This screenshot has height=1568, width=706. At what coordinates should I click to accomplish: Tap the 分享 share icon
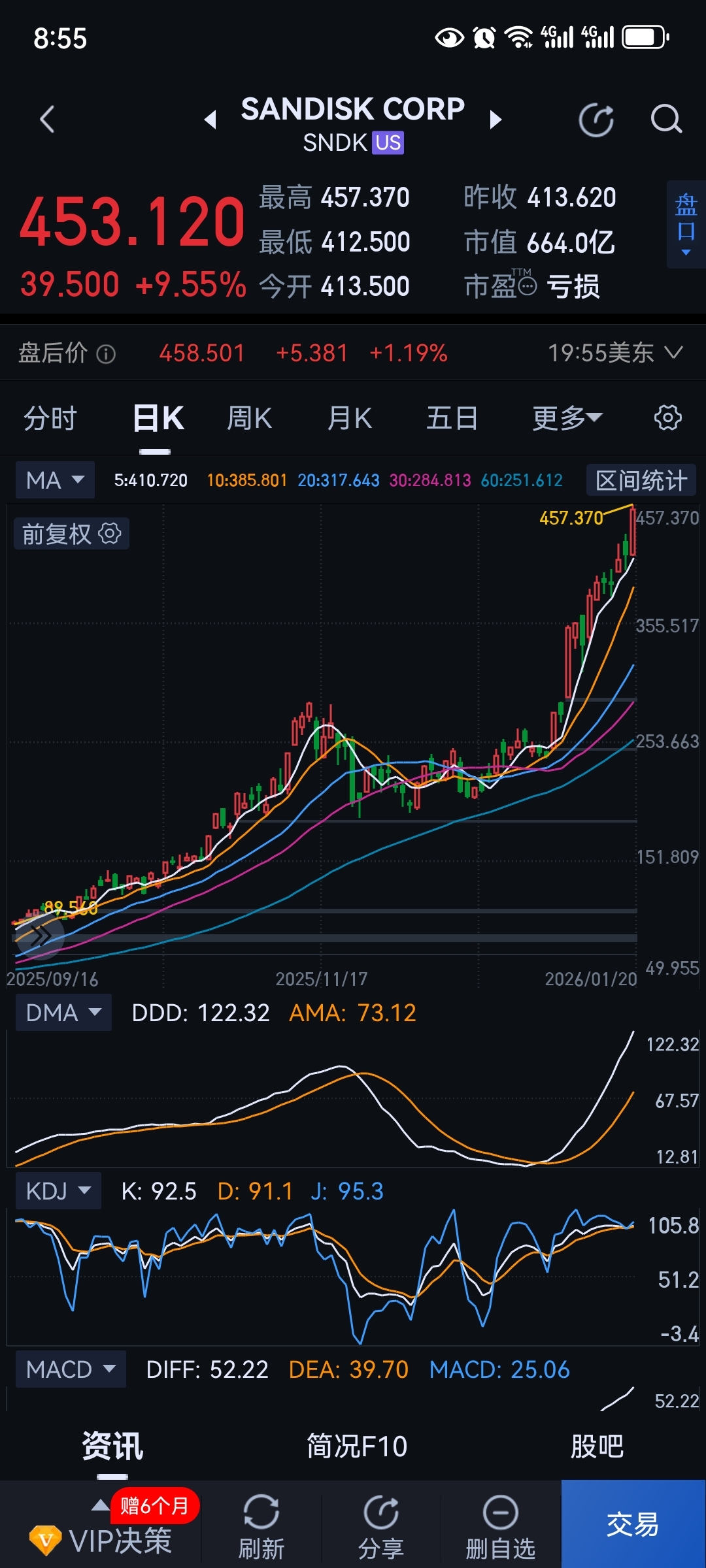(x=381, y=1512)
